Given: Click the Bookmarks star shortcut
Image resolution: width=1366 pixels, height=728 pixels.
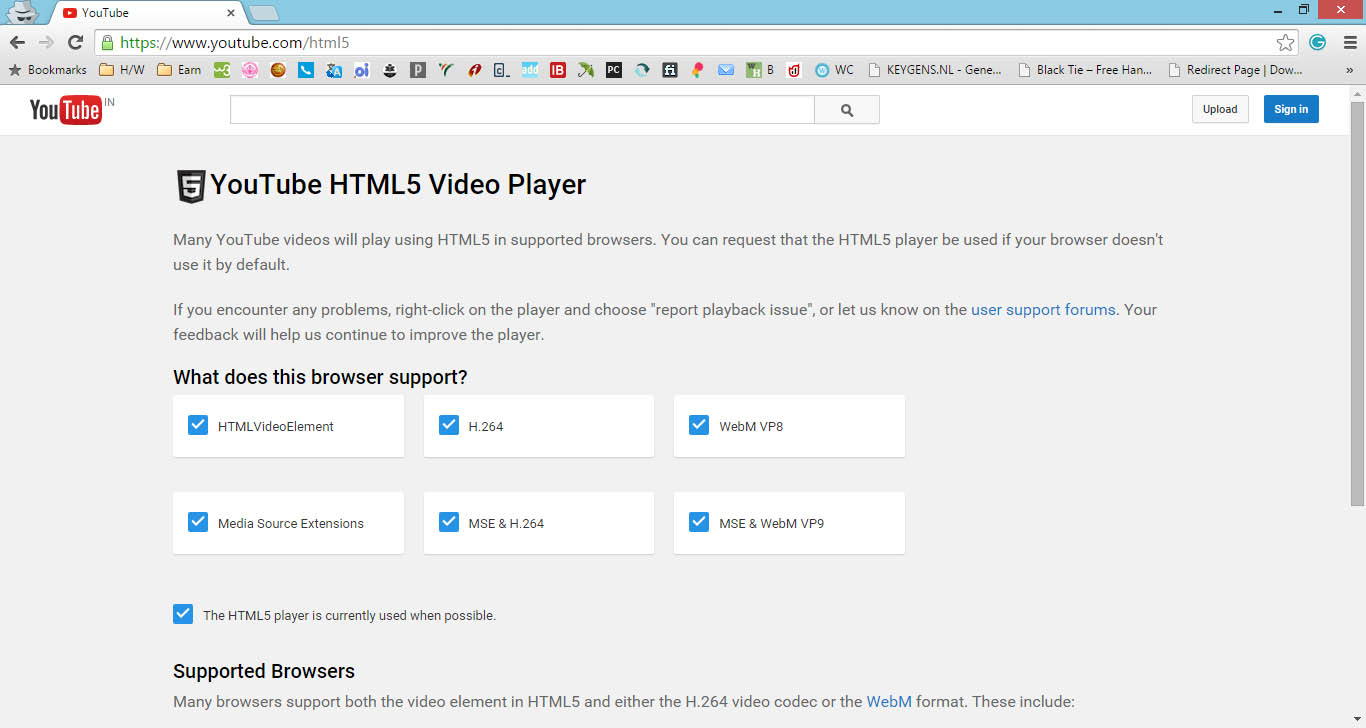Looking at the screenshot, I should pos(47,70).
